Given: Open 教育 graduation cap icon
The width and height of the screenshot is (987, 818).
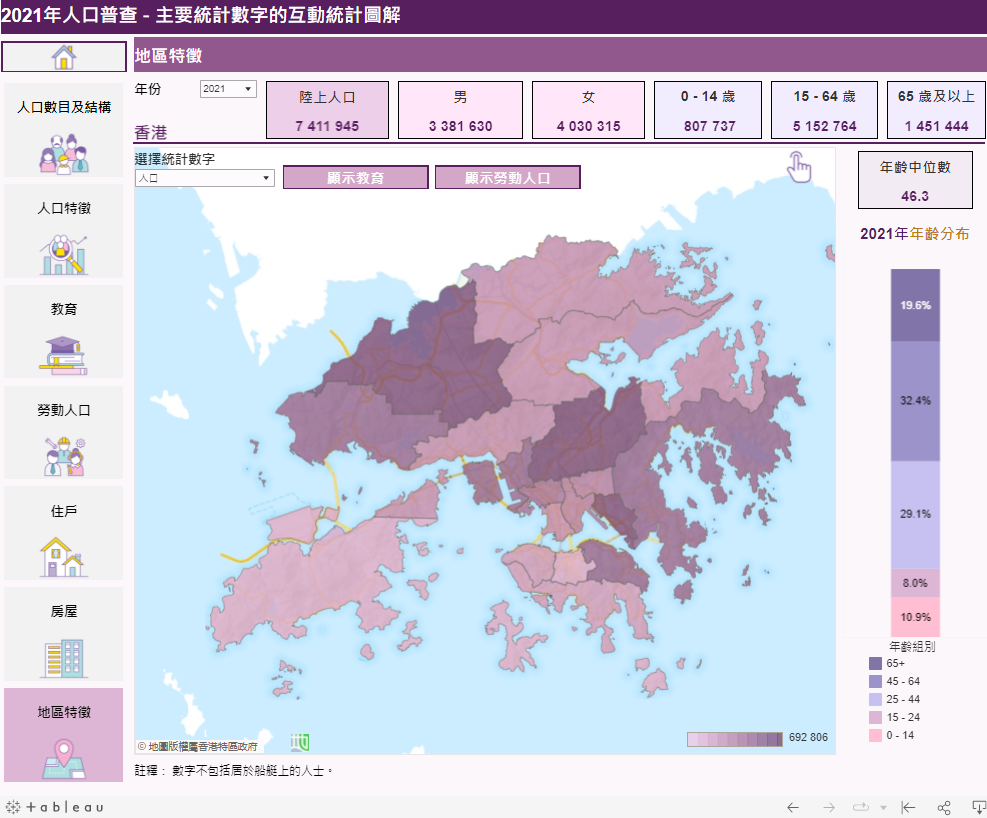Looking at the screenshot, I should 64,356.
